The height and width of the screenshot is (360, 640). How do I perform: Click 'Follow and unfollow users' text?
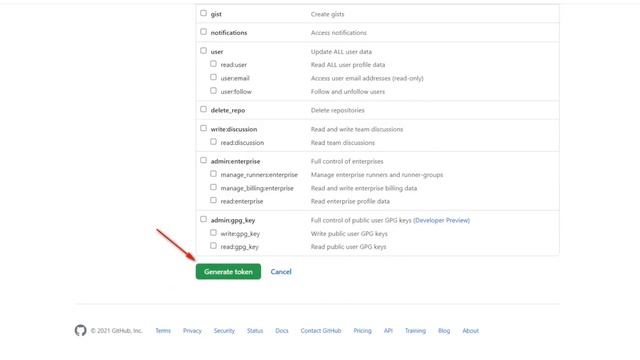(348, 92)
